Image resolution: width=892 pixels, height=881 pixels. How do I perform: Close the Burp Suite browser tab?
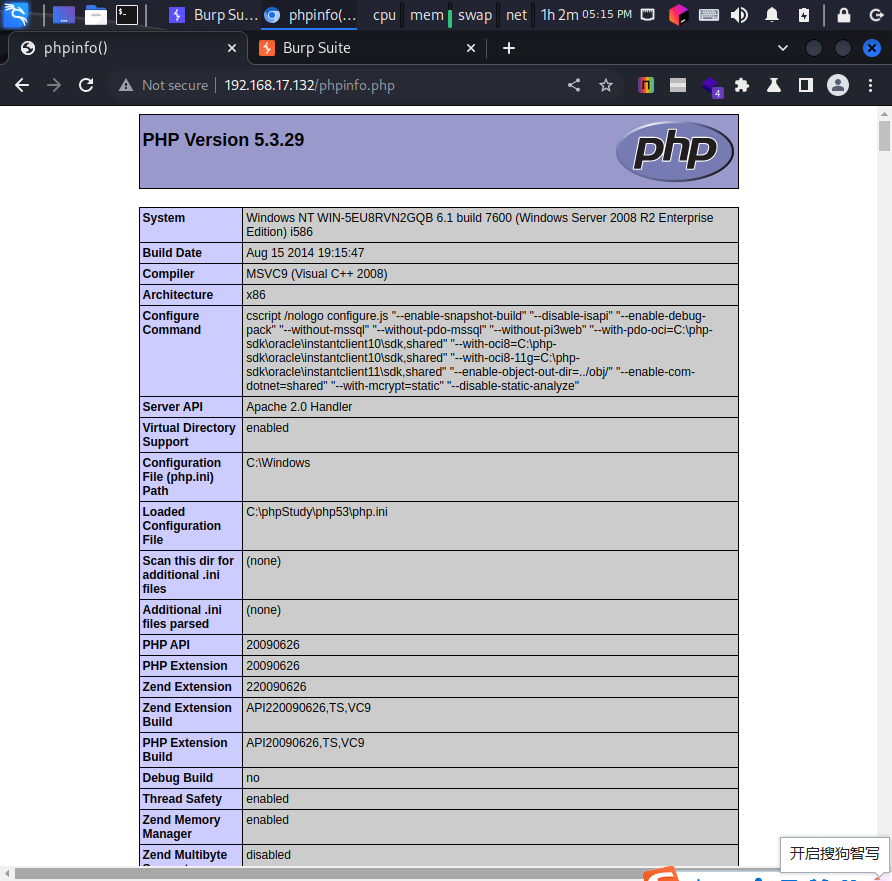pos(470,48)
